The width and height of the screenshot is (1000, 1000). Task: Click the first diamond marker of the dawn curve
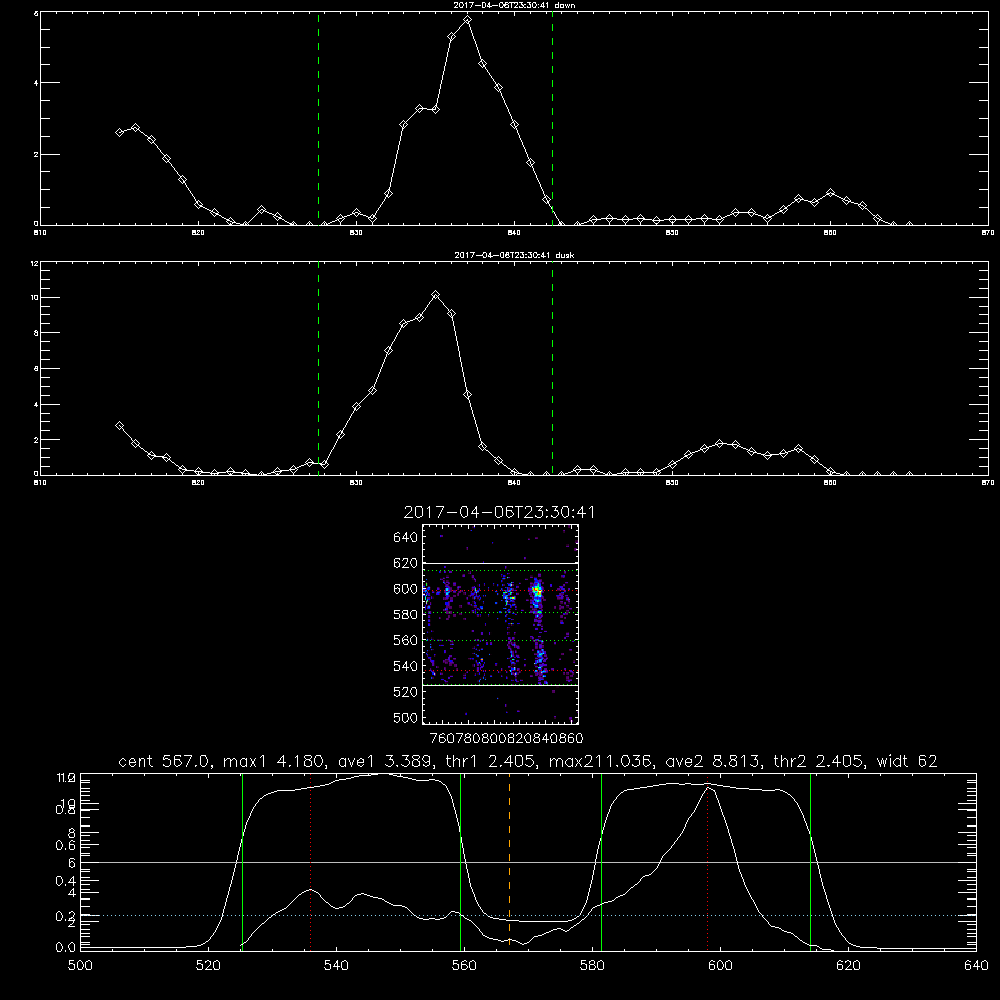click(119, 132)
